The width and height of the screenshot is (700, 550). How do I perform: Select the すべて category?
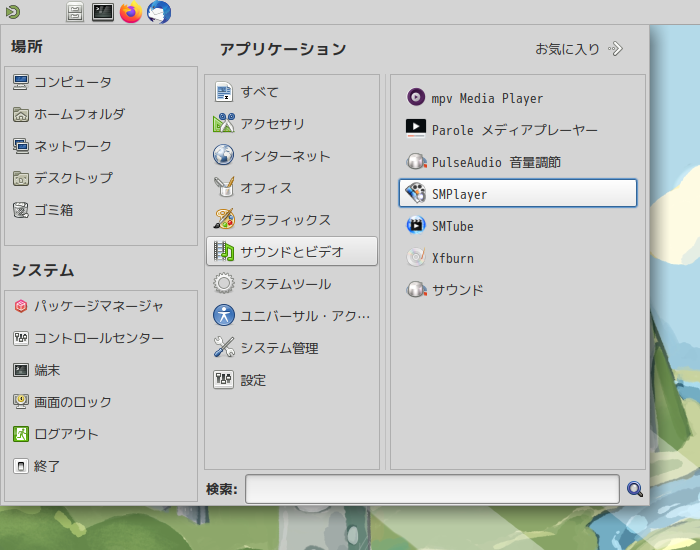pyautogui.click(x=292, y=92)
